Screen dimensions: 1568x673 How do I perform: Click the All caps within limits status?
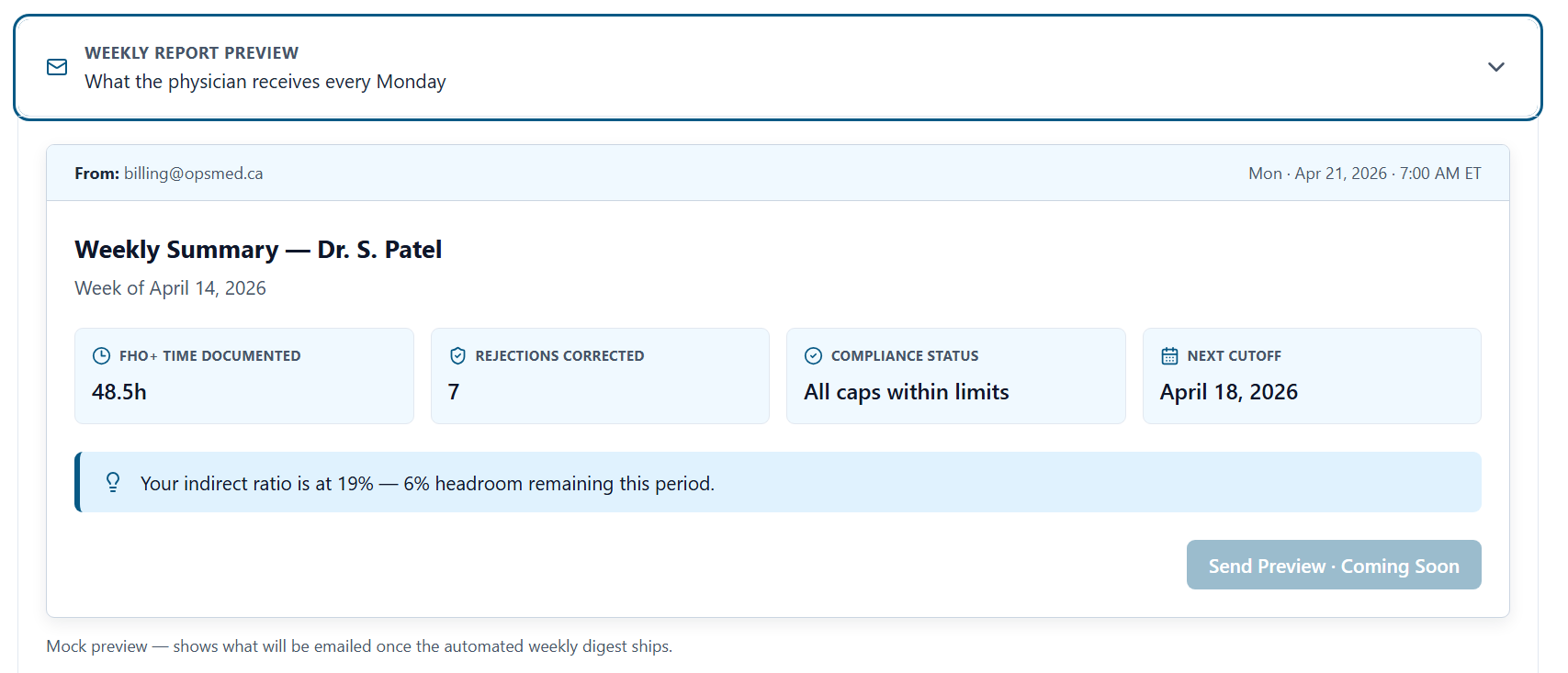[906, 392]
